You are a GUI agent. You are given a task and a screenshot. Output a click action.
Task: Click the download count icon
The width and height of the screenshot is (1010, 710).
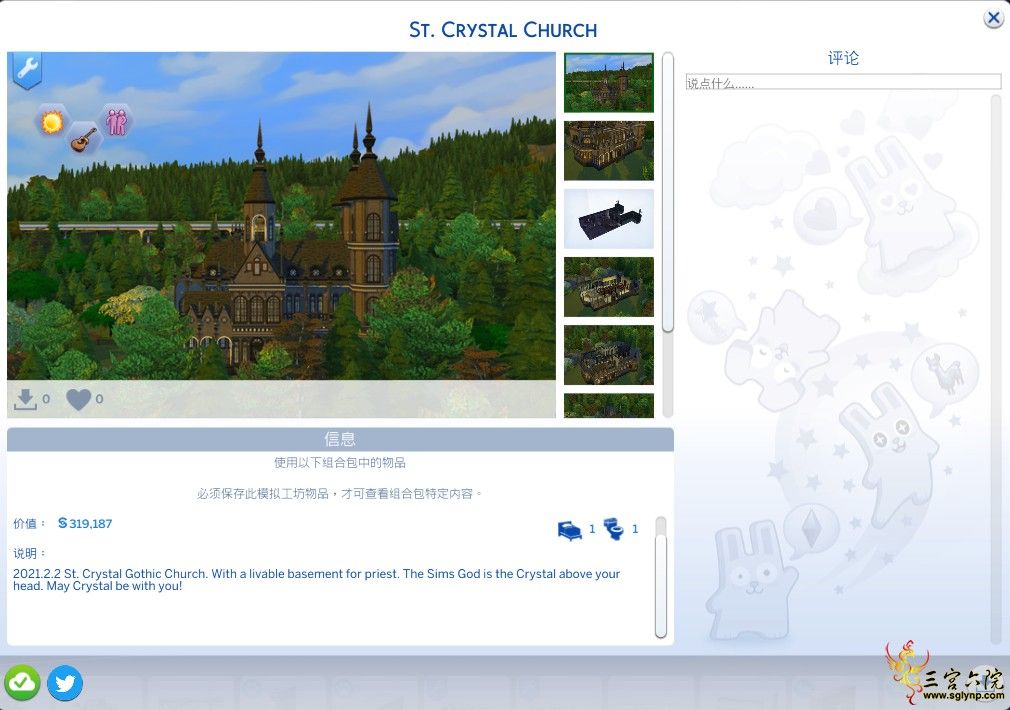point(25,399)
